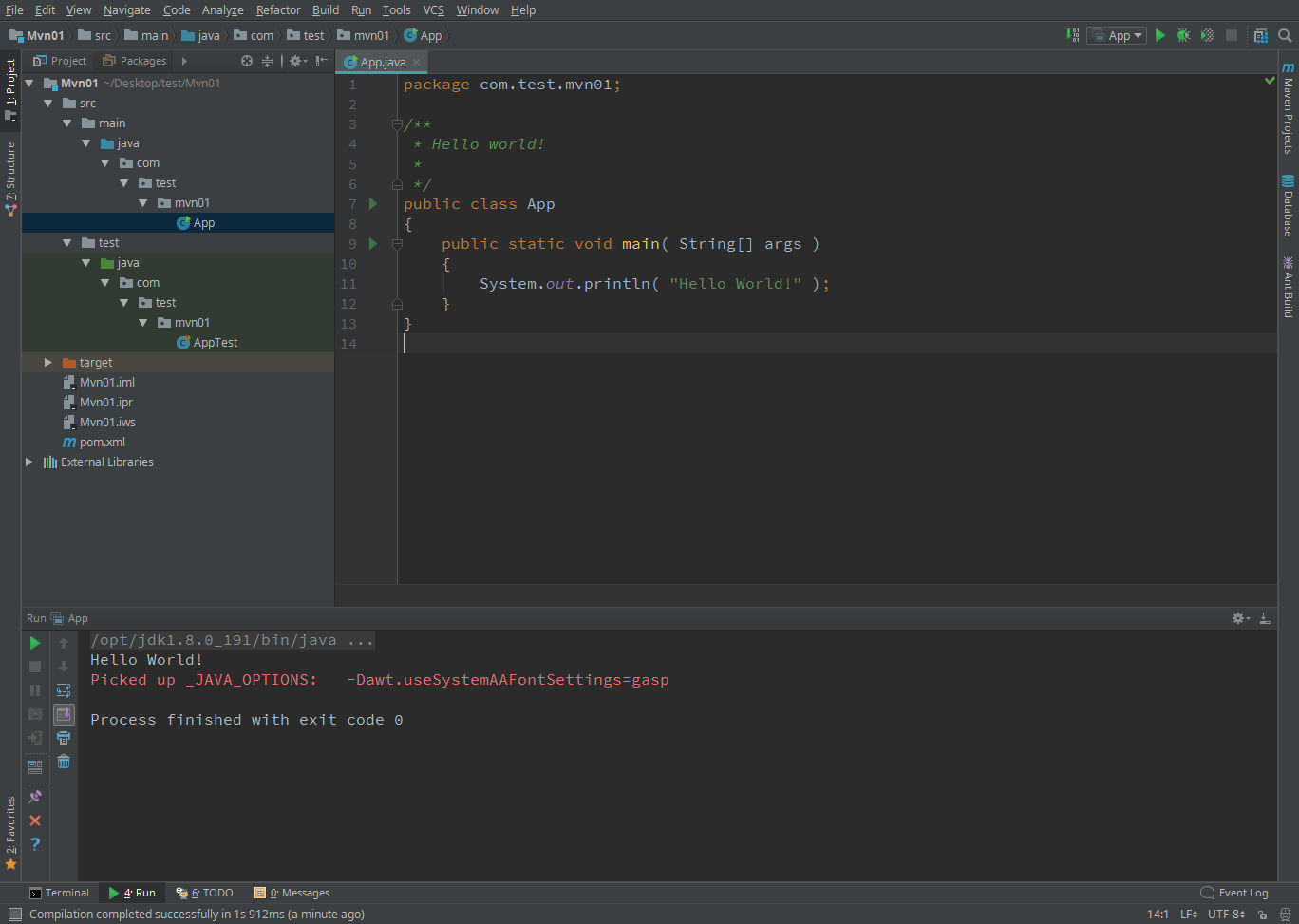Hide the Run panel with the down-arrow icon
This screenshot has height=924, width=1299.
1265,618
